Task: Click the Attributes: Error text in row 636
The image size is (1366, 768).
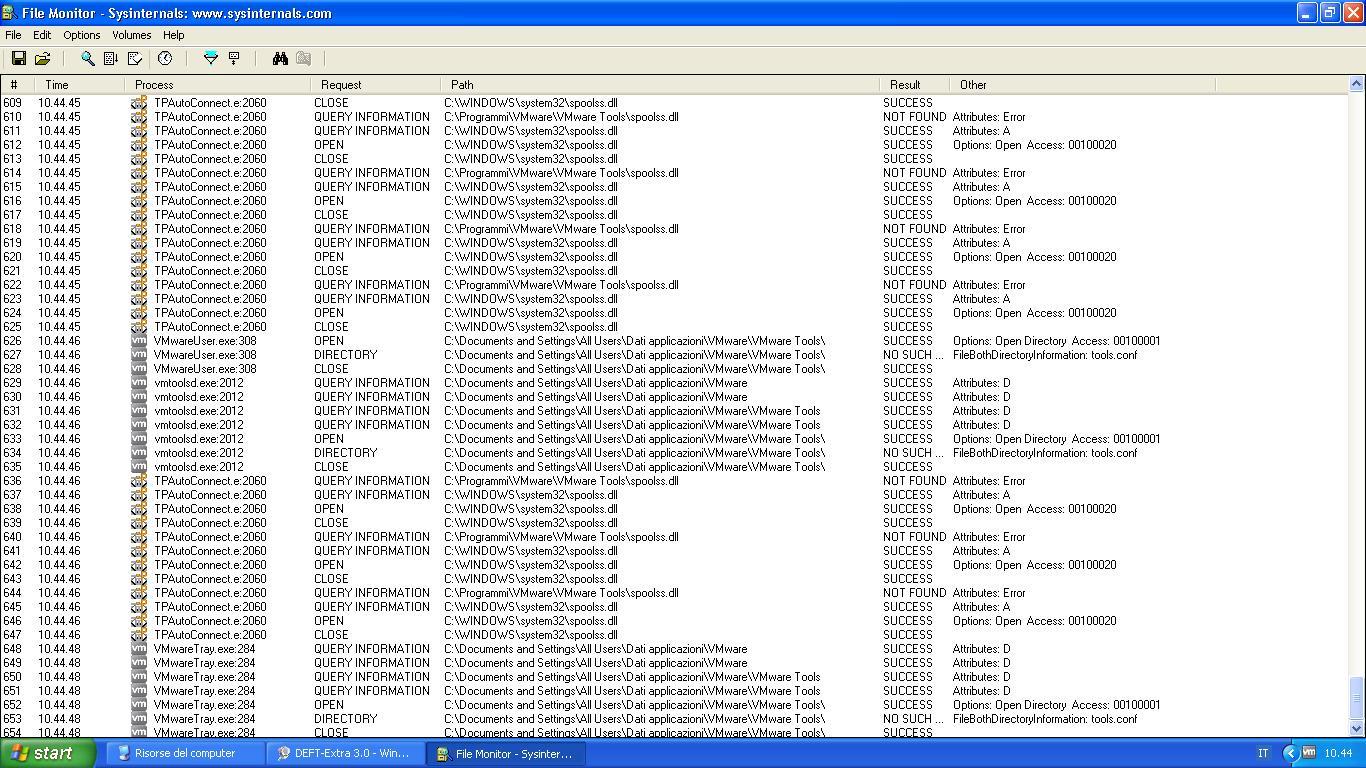Action: pos(989,481)
